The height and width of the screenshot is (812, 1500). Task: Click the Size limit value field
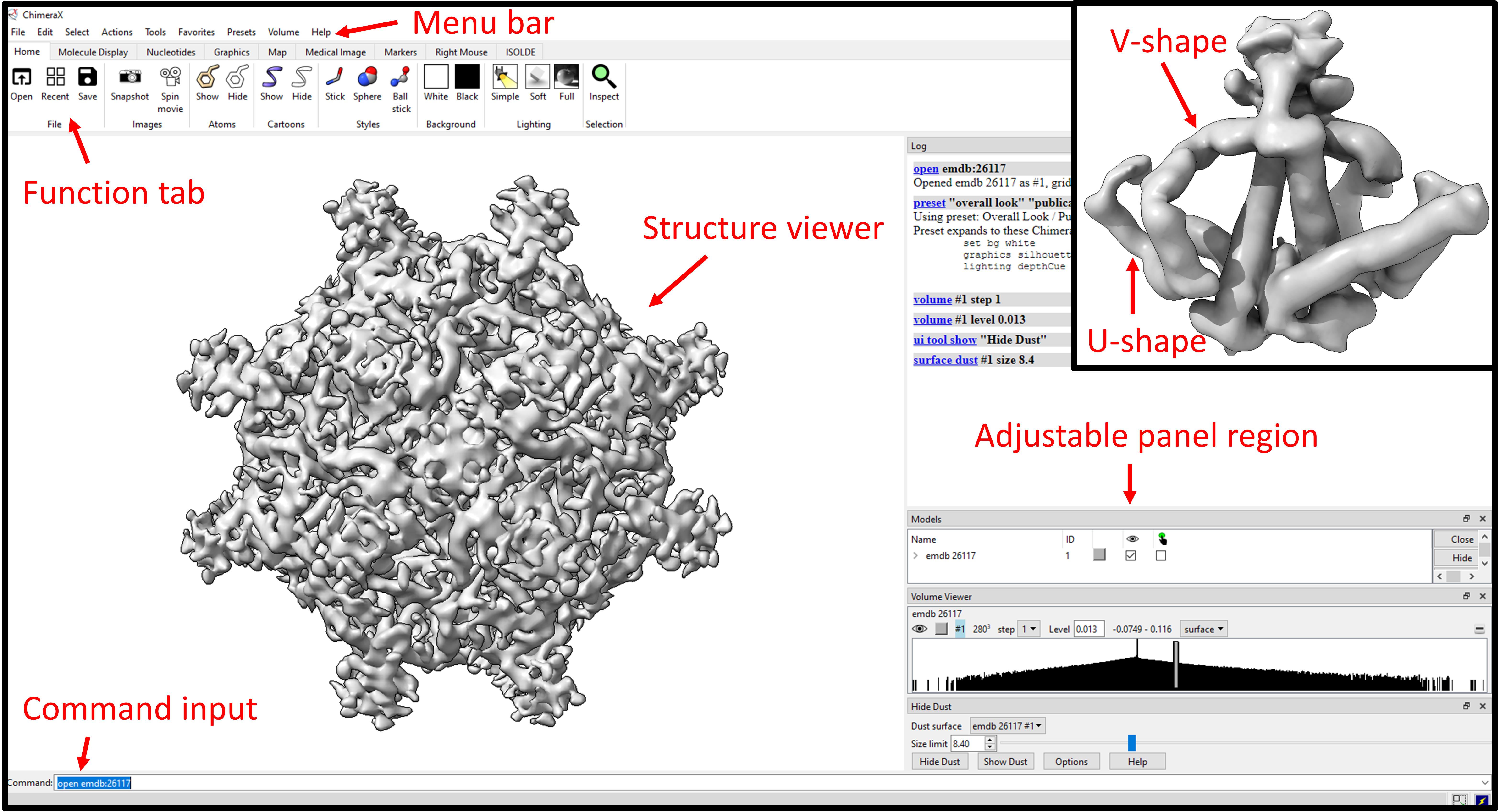pos(968,743)
